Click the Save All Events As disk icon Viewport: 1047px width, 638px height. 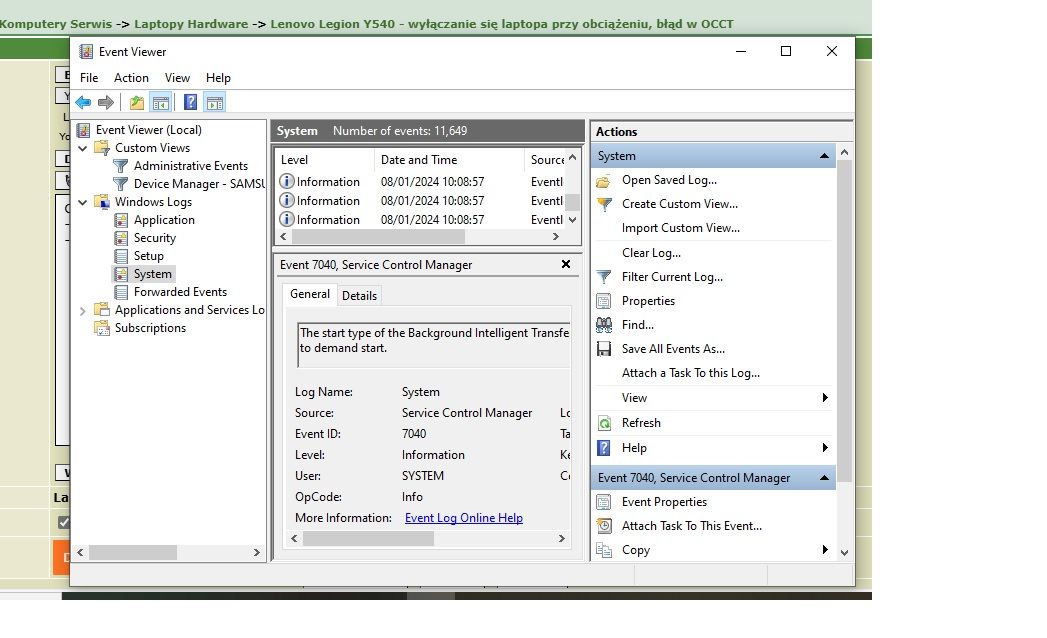pos(604,349)
